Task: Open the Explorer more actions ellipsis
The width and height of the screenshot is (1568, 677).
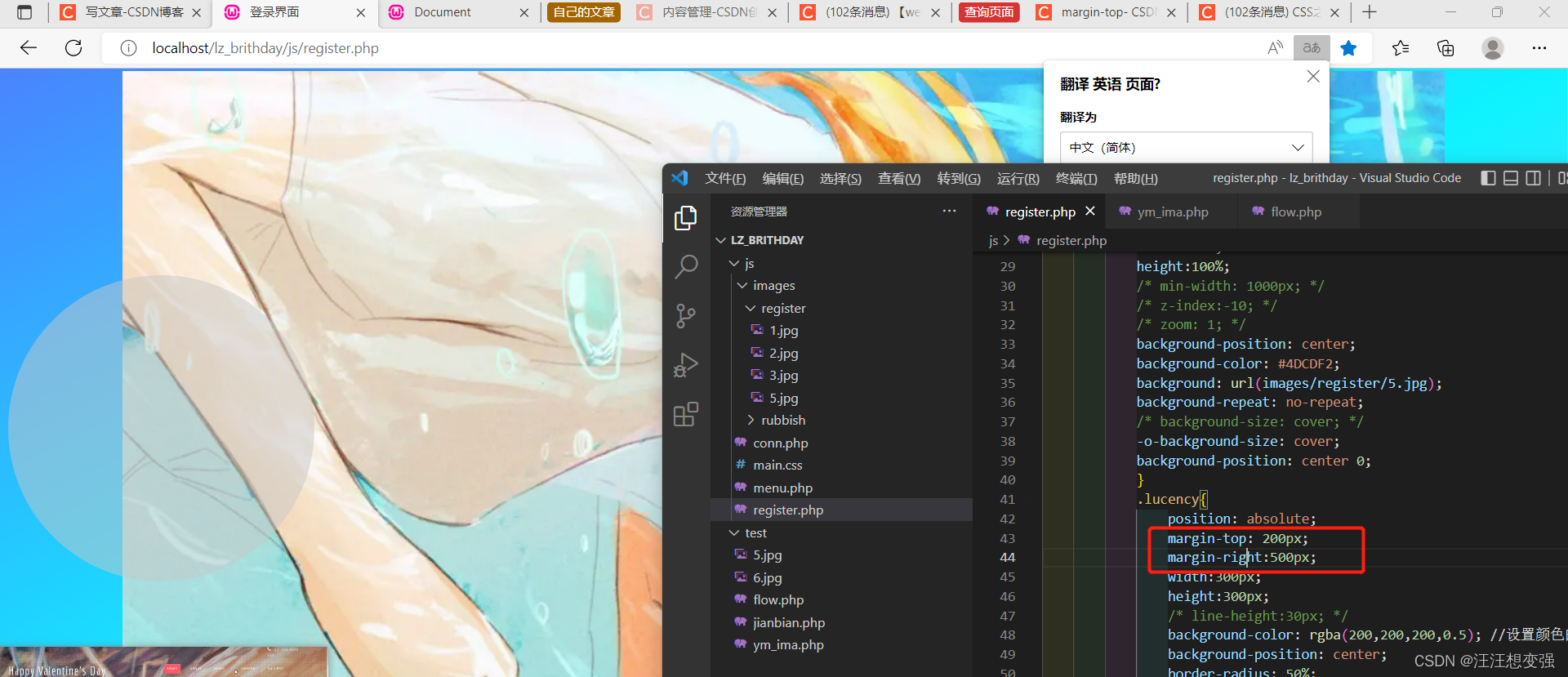Action: [949, 211]
